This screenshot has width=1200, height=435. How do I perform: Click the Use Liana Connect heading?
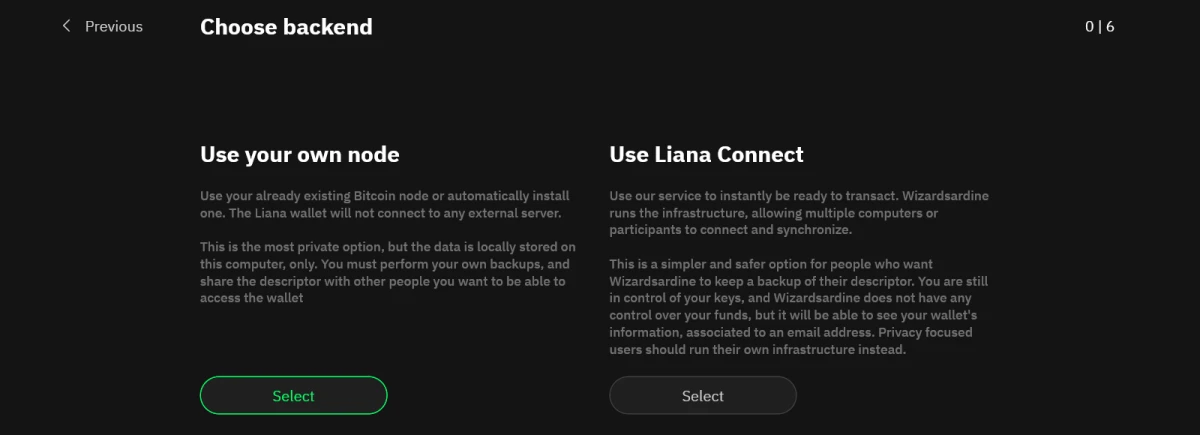tap(706, 154)
